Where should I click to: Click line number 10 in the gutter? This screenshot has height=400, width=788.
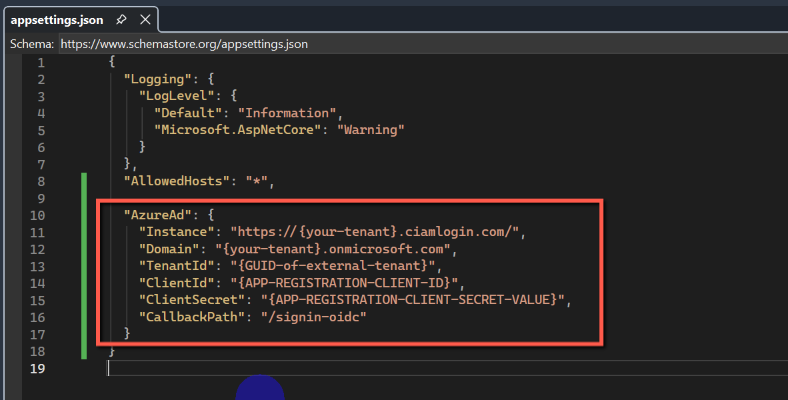point(40,215)
